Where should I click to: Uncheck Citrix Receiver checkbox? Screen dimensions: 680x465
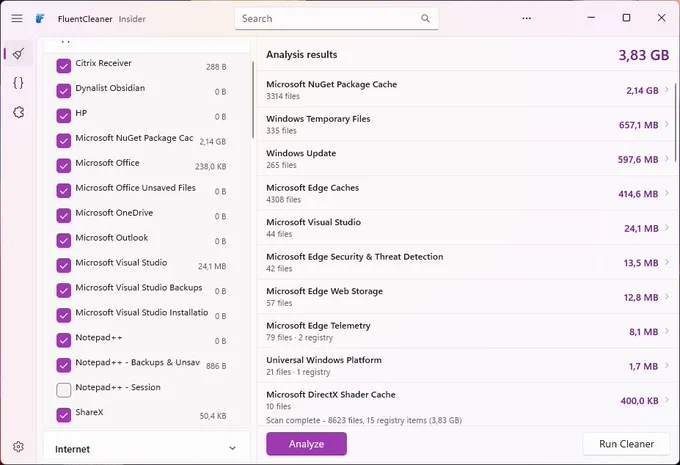[64, 66]
